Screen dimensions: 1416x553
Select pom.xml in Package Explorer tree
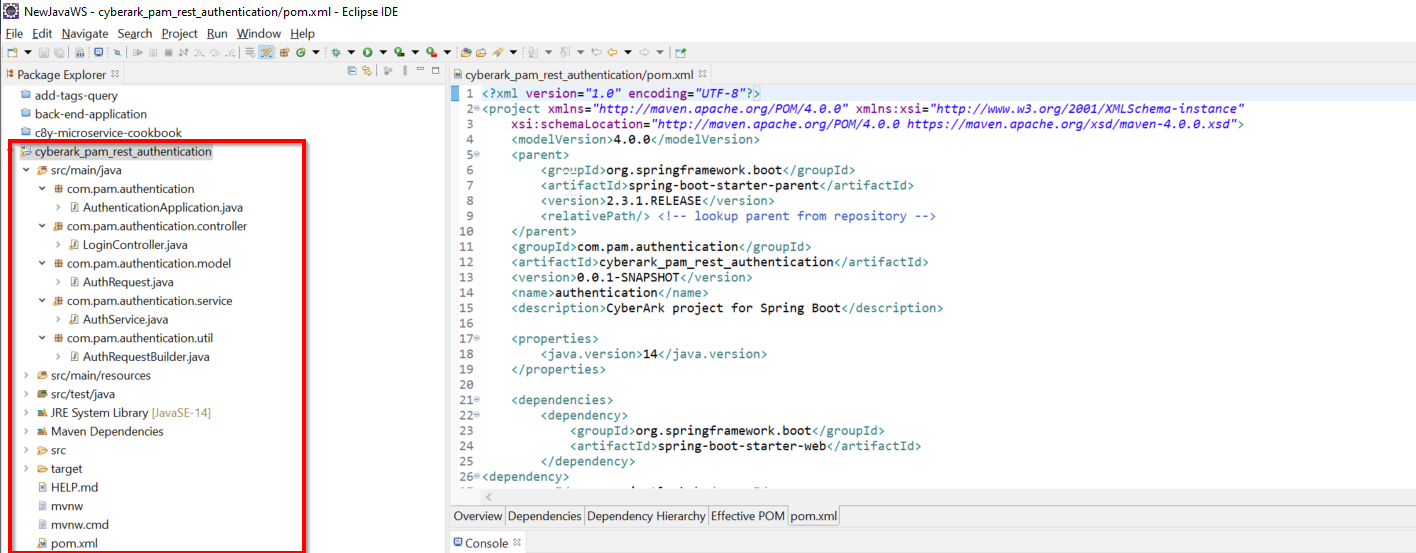[74, 544]
